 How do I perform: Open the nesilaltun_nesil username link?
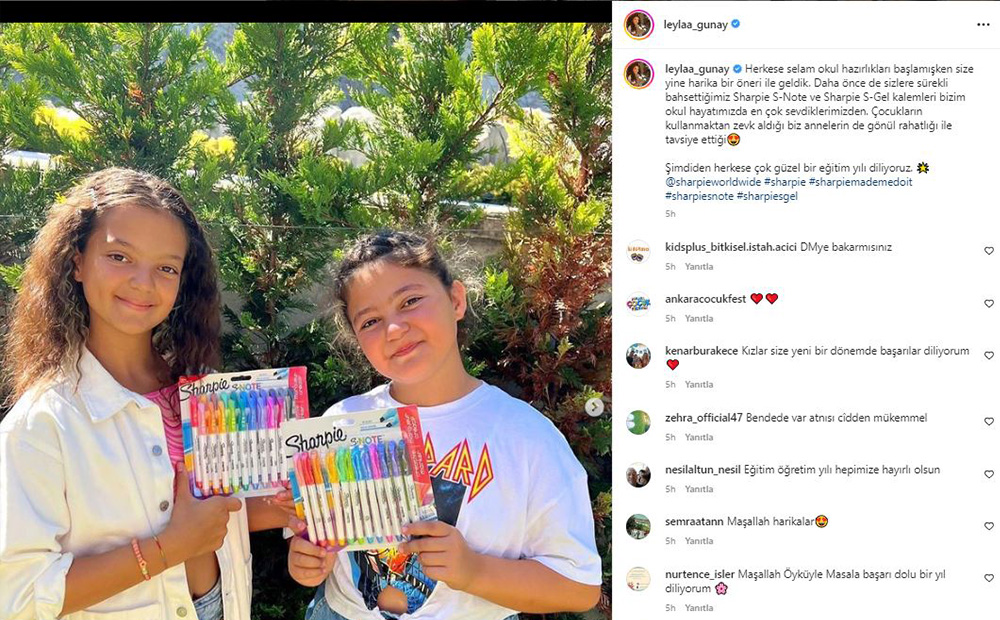pos(703,470)
